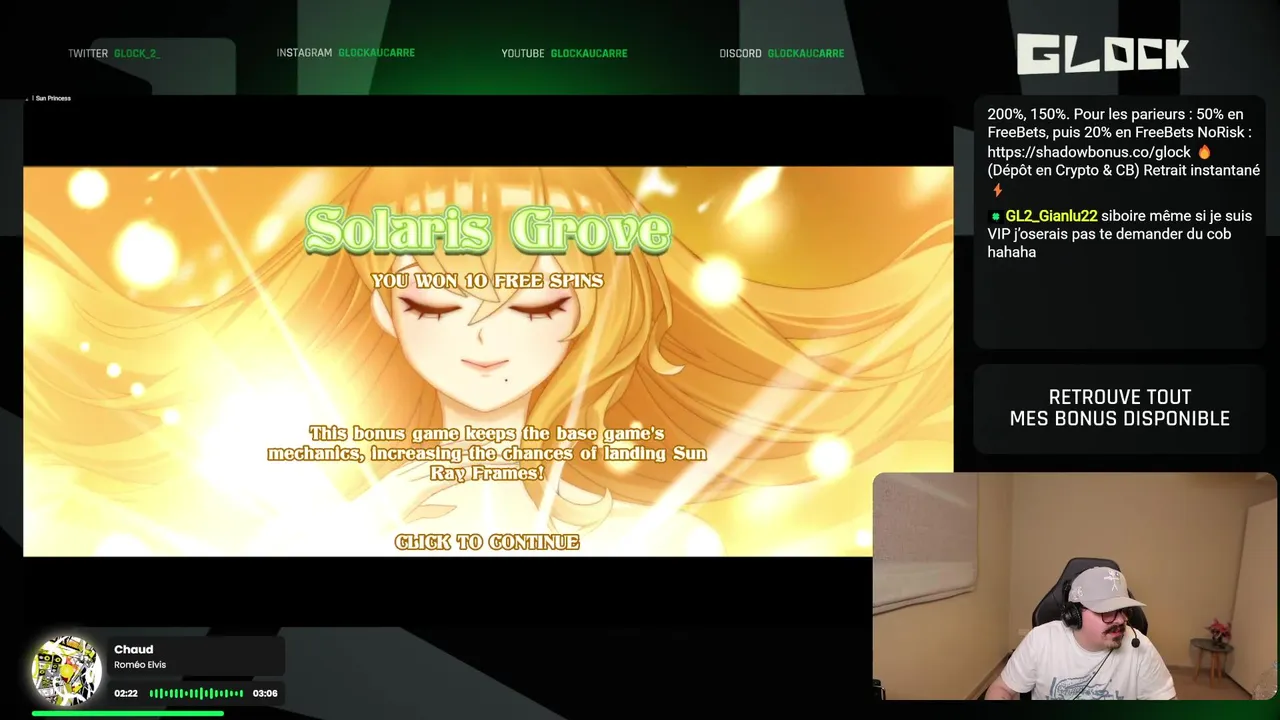Click the green song progress bar

click(128, 713)
